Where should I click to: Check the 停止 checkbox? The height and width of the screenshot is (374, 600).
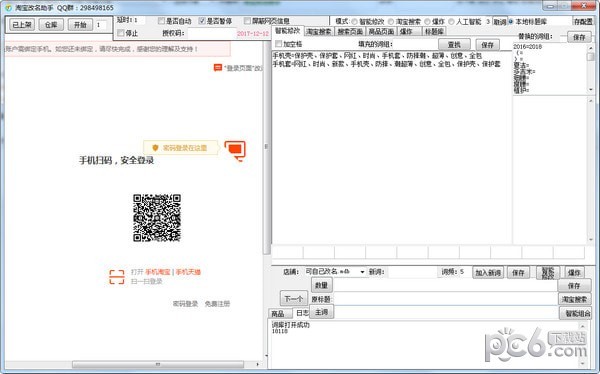click(121, 33)
